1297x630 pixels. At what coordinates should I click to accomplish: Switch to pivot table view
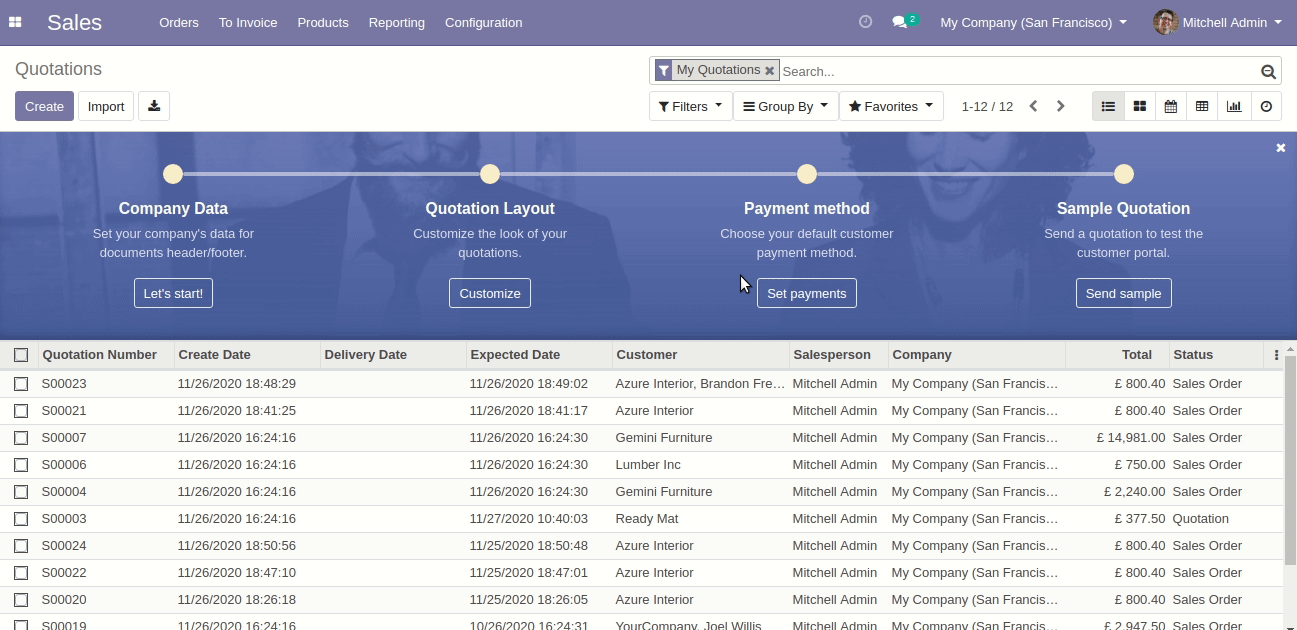tap(1202, 106)
